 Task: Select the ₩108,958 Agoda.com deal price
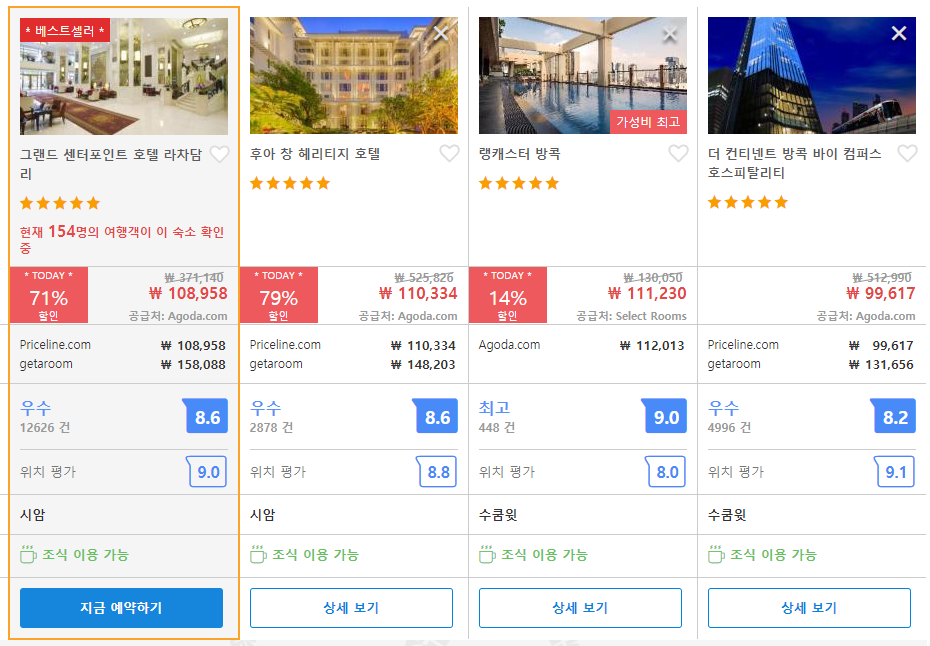(x=188, y=293)
